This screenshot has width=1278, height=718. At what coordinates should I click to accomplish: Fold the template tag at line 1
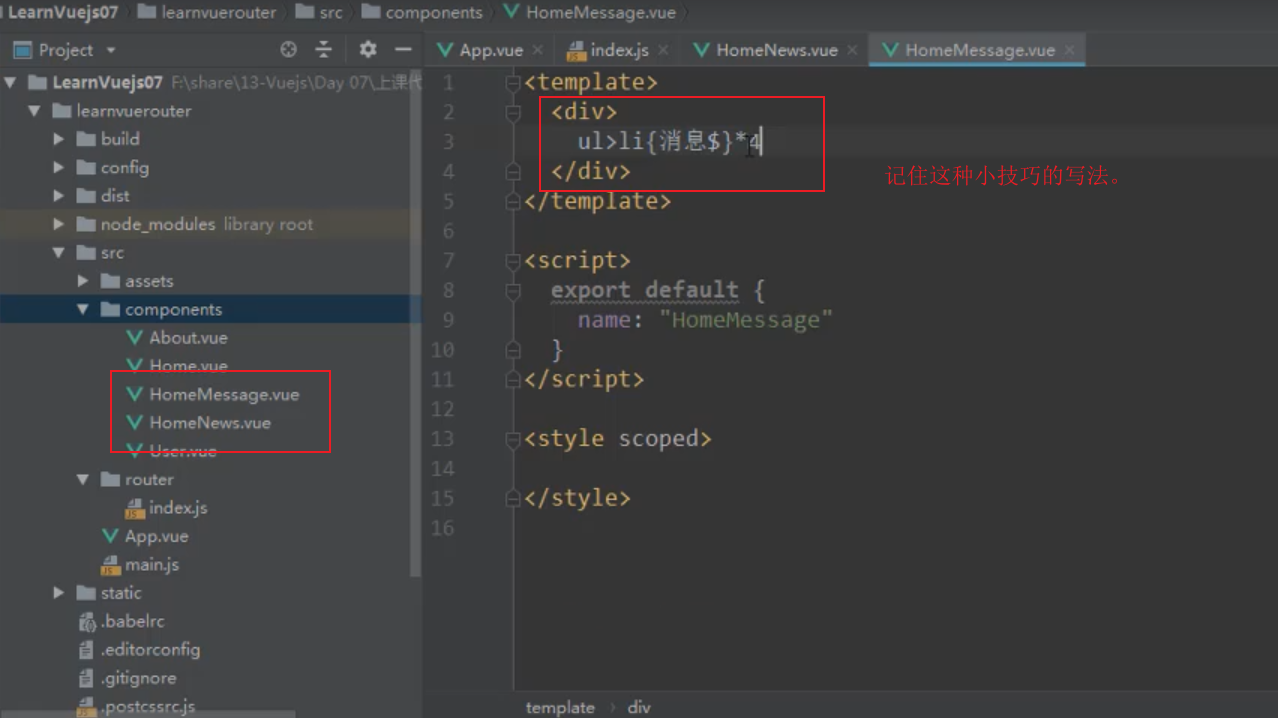point(513,83)
